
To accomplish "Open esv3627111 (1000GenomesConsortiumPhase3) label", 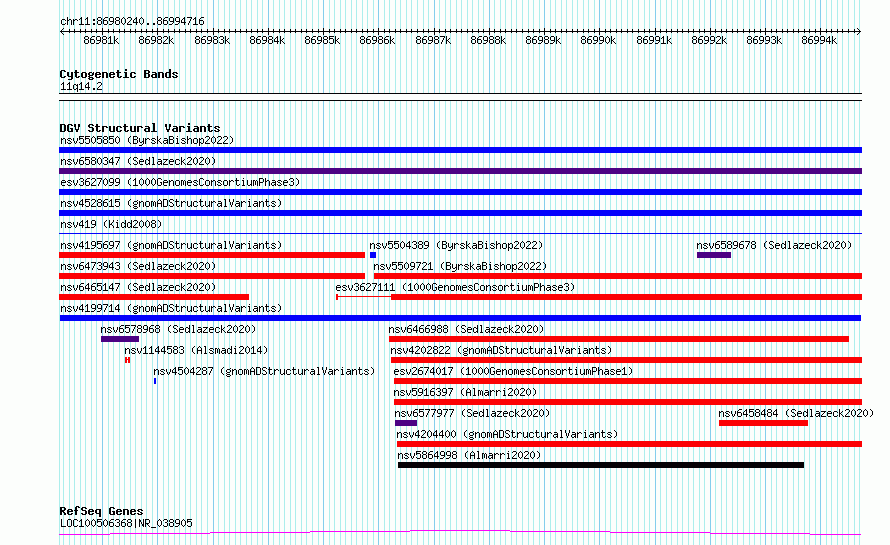I will point(455,287).
